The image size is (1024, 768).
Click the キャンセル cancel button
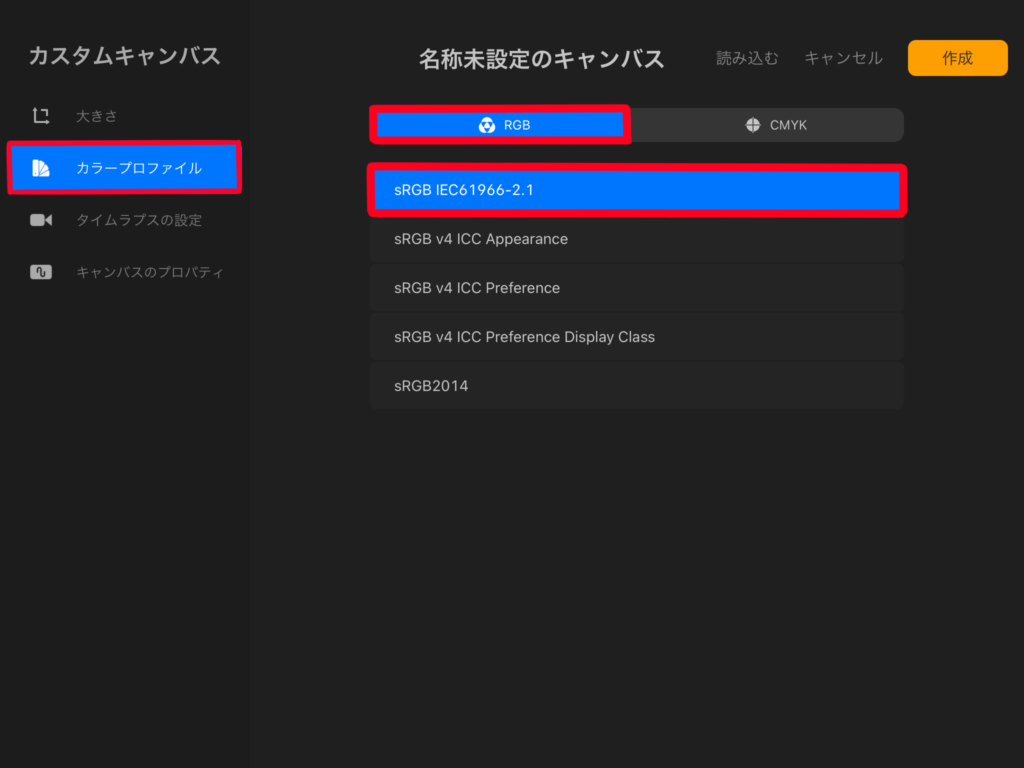pyautogui.click(x=843, y=58)
